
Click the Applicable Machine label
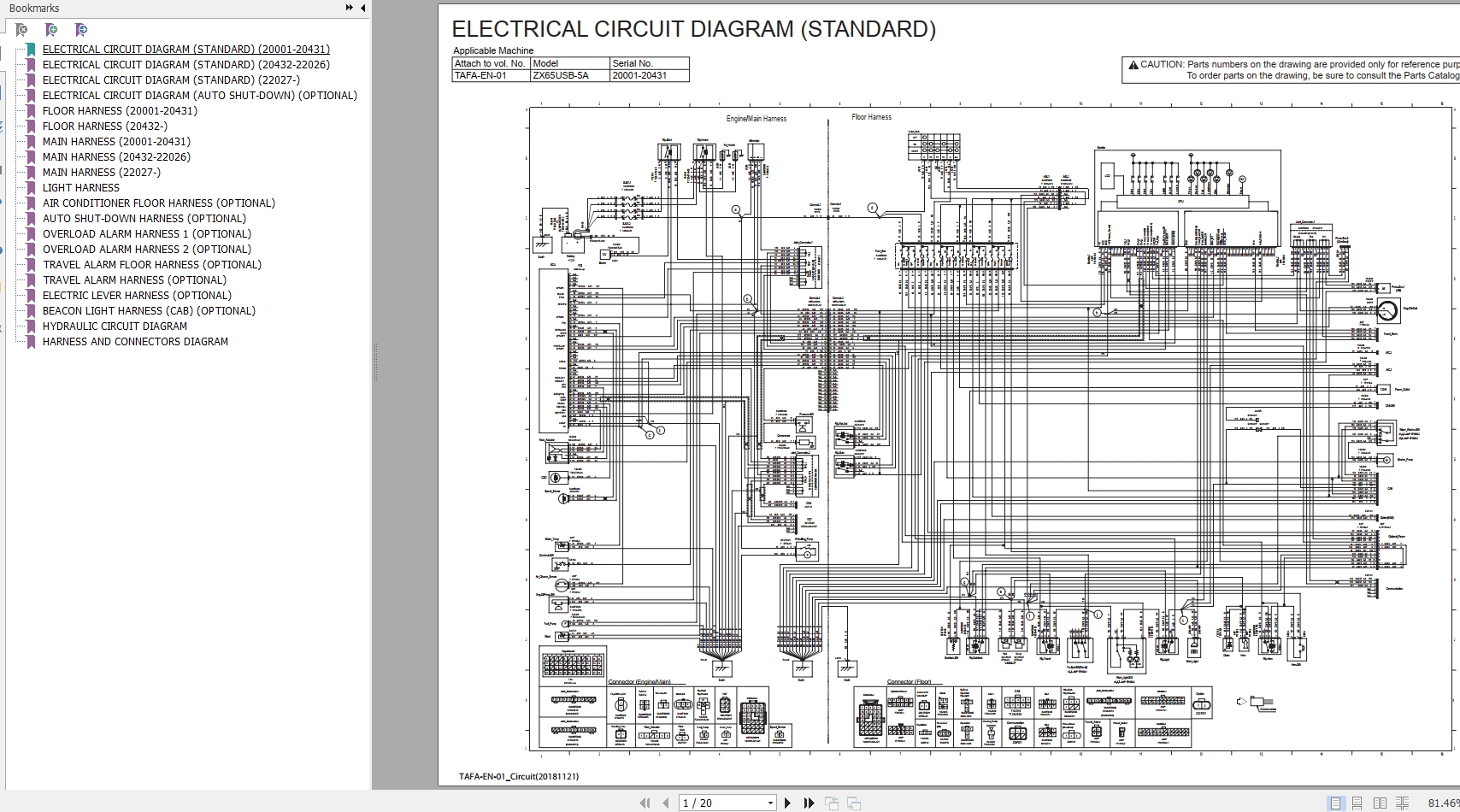coord(493,50)
